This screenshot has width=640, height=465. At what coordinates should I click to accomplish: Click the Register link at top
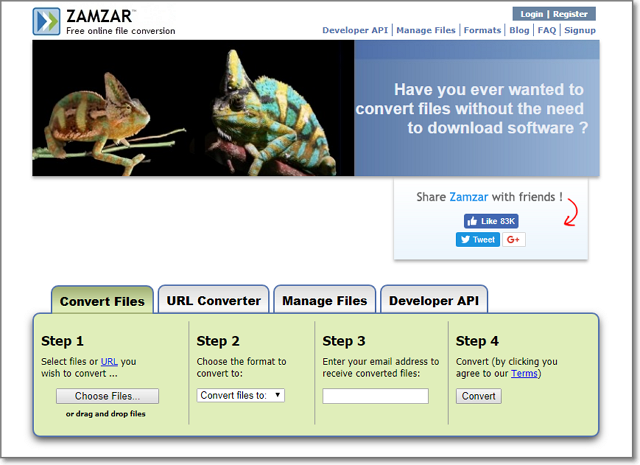coord(573,14)
